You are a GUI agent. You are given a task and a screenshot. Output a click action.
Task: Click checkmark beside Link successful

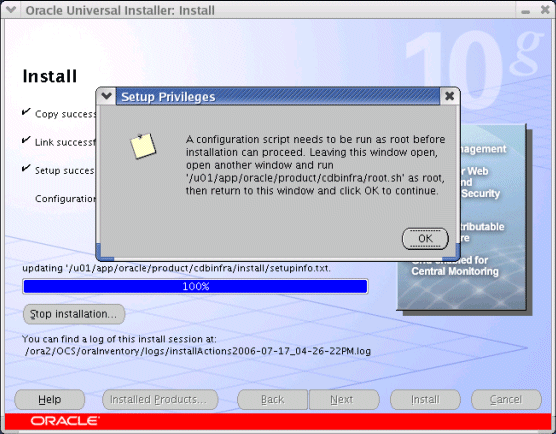[x=26, y=140]
